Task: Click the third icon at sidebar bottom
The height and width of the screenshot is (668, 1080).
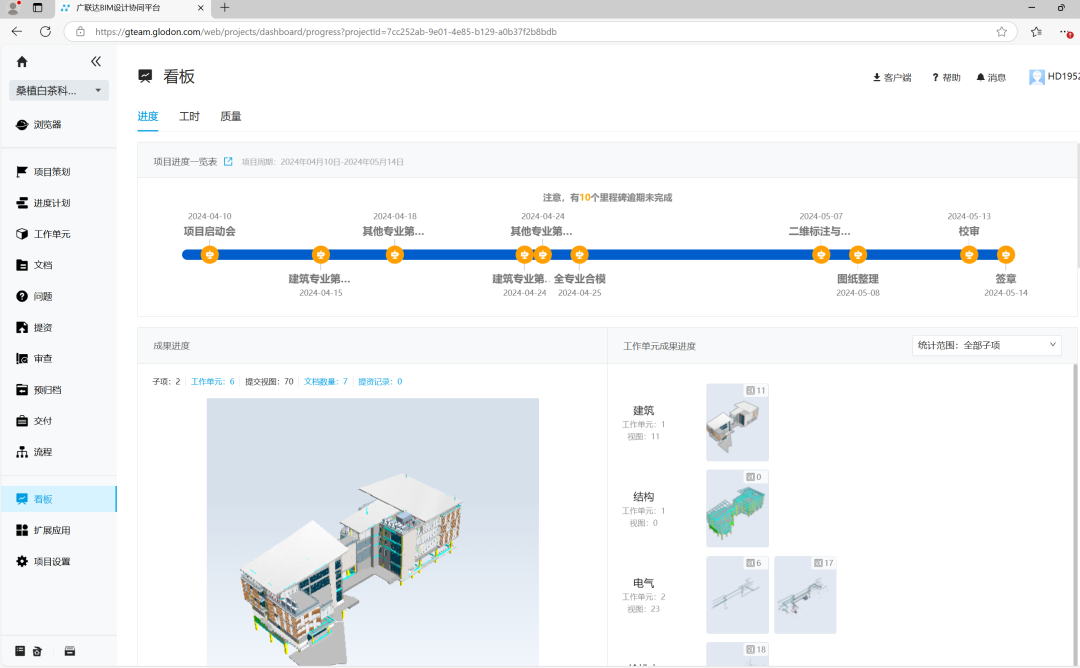Action: 70,651
